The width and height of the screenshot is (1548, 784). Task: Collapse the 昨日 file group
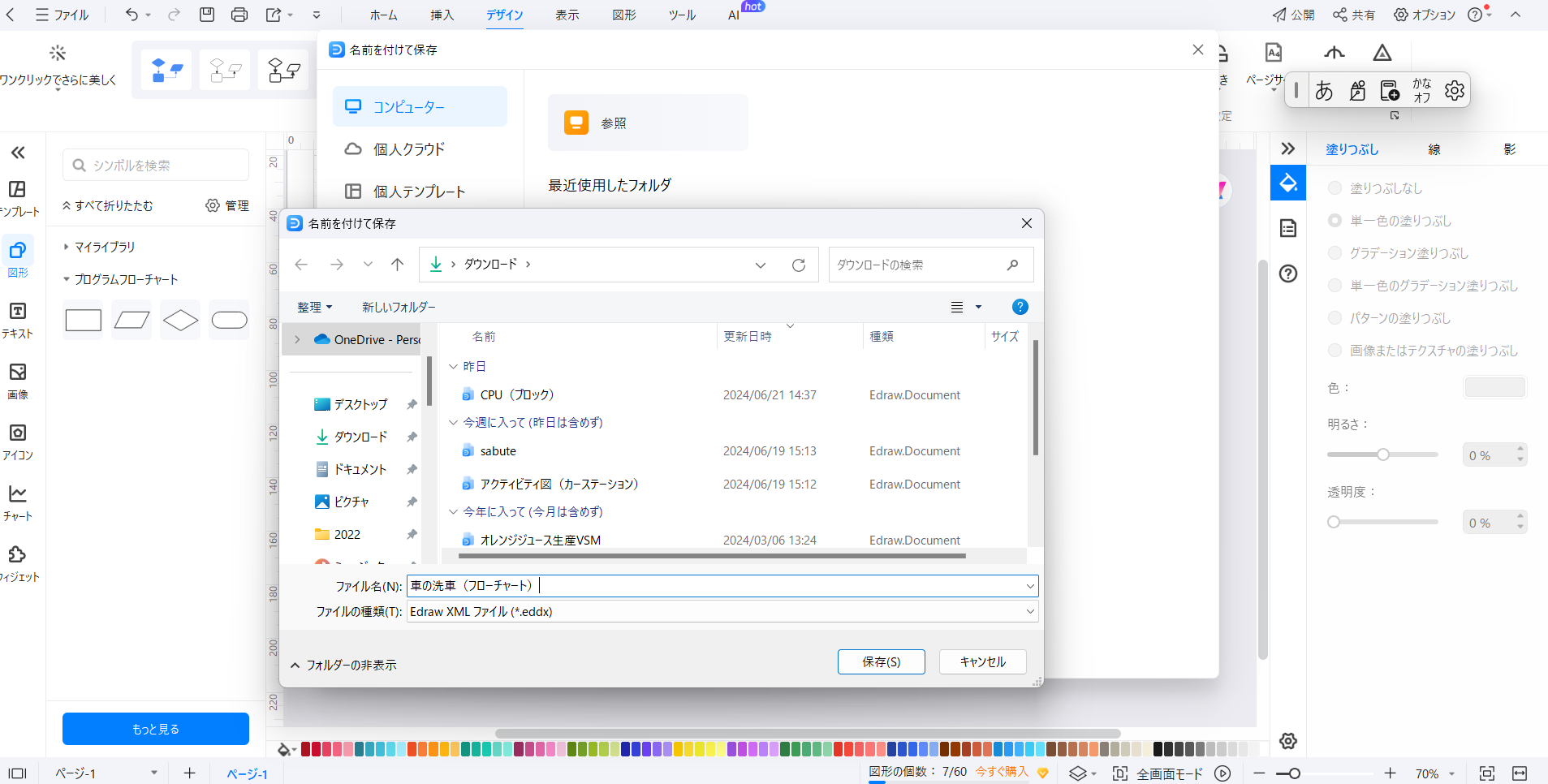(454, 367)
